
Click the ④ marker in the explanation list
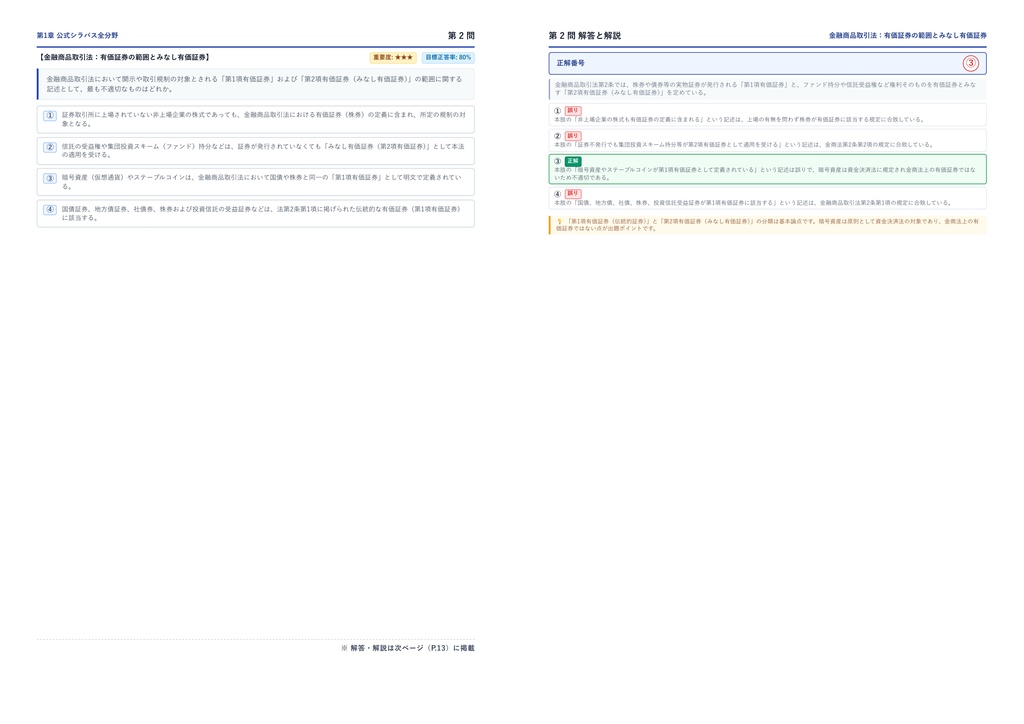click(558, 194)
